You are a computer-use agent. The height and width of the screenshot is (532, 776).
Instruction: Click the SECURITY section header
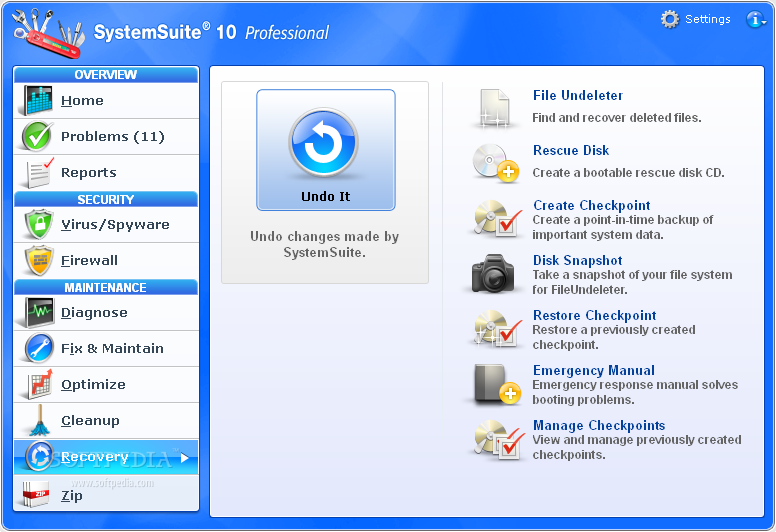tap(106, 199)
